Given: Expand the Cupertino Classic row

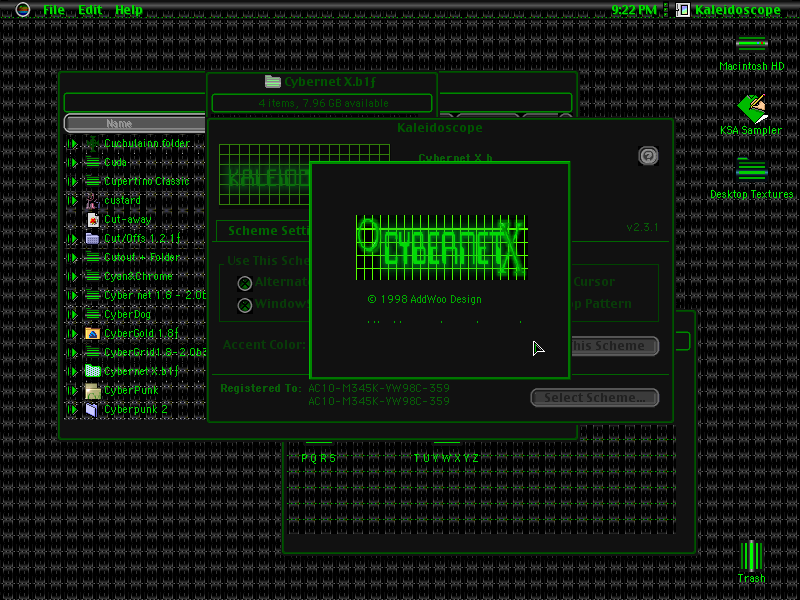Looking at the screenshot, I should coord(72,182).
